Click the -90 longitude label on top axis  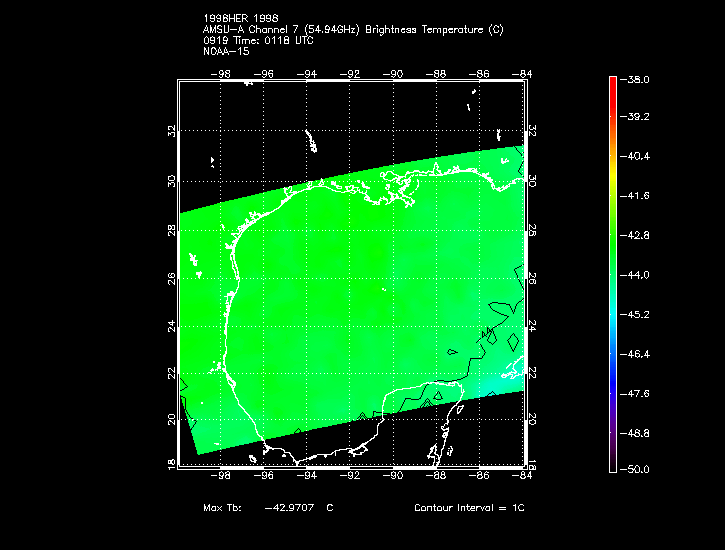pyautogui.click(x=395, y=73)
